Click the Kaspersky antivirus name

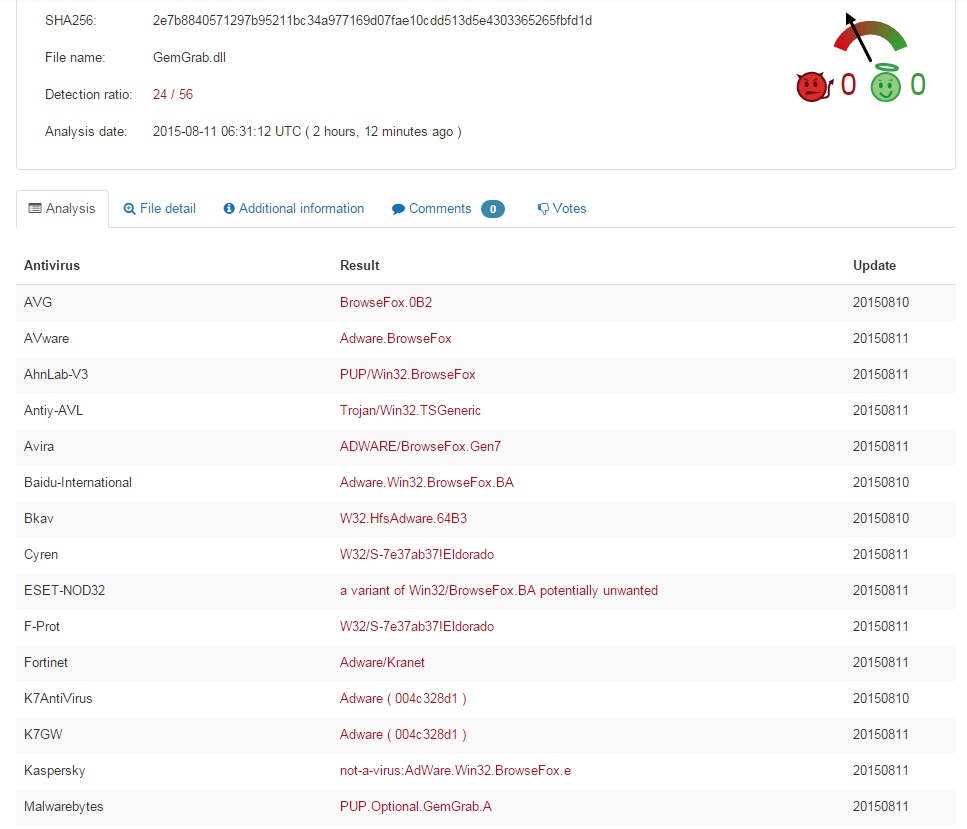[55, 770]
